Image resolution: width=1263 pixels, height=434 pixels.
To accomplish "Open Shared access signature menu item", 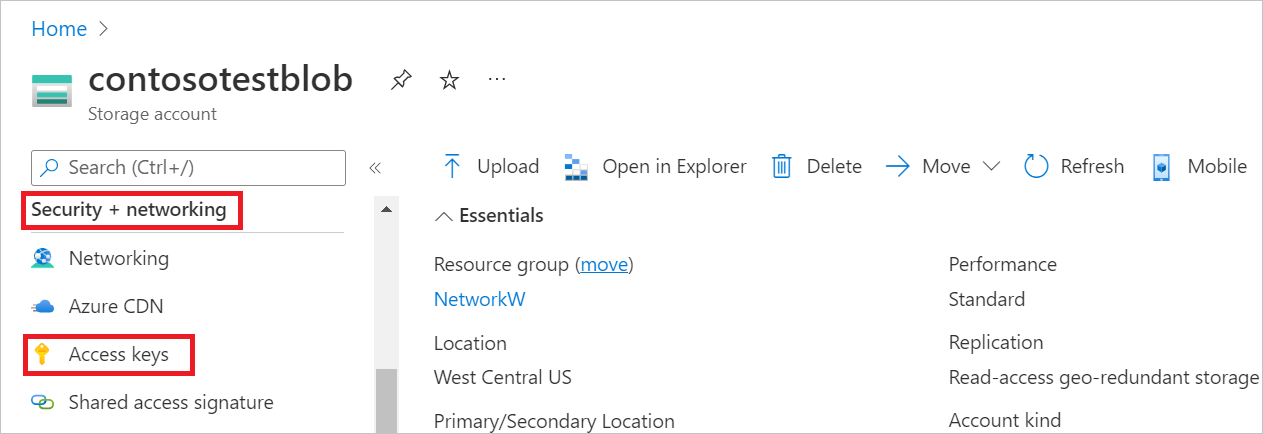I will 152,403.
